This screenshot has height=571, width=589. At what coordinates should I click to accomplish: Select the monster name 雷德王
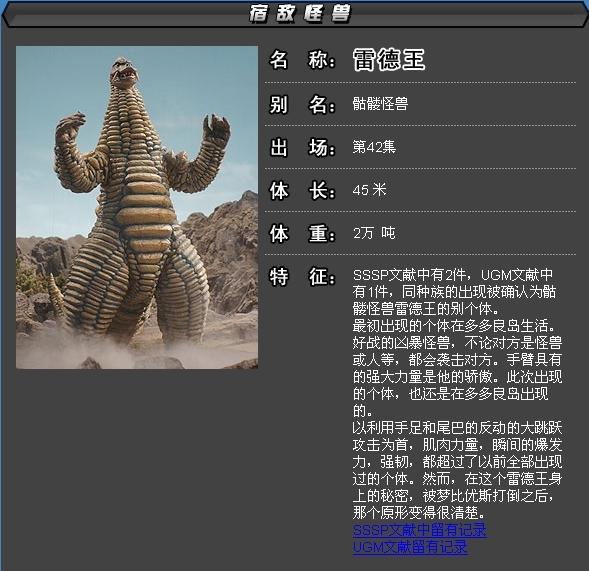pos(389,60)
